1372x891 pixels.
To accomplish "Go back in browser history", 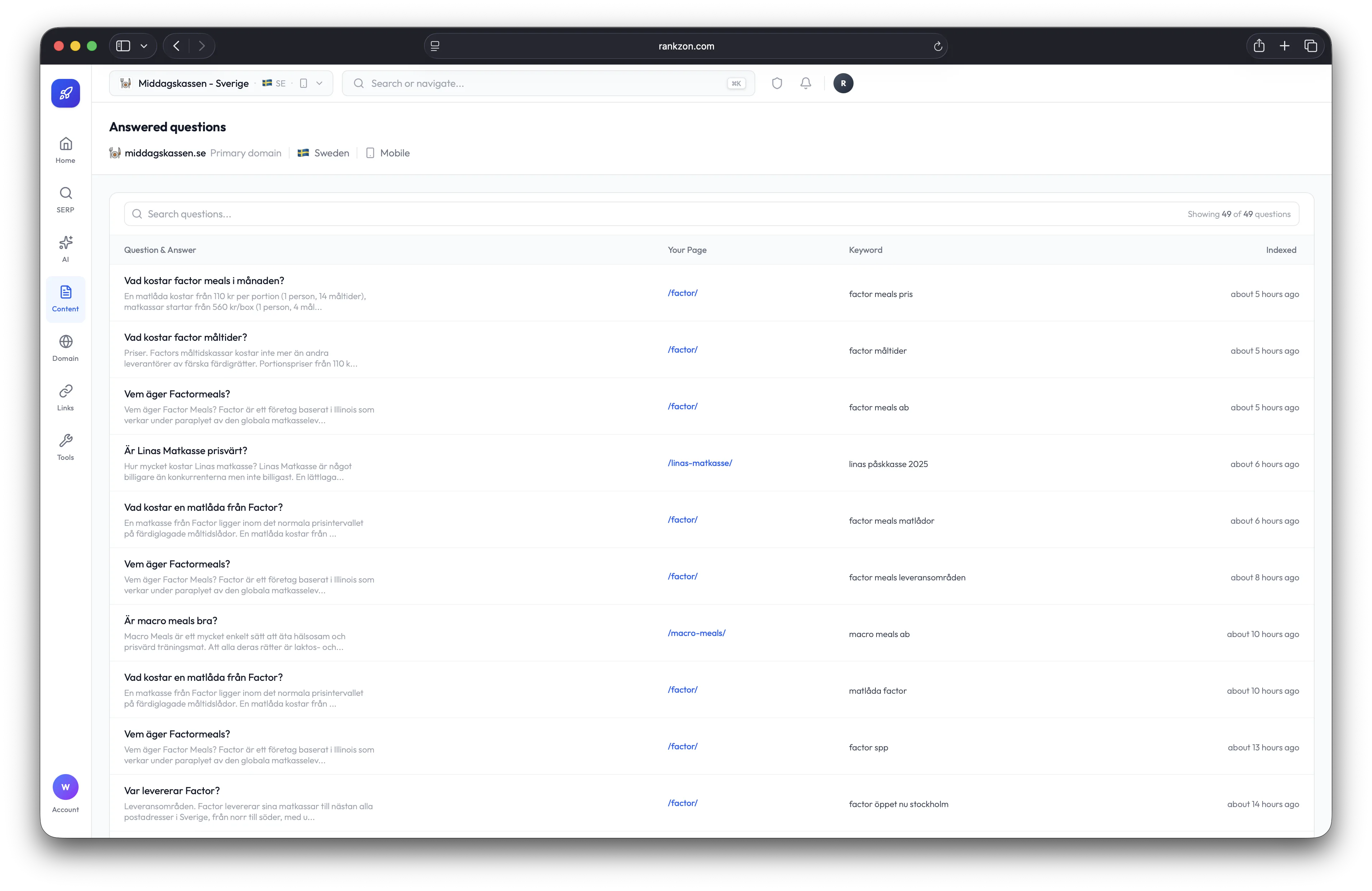I will 177,46.
